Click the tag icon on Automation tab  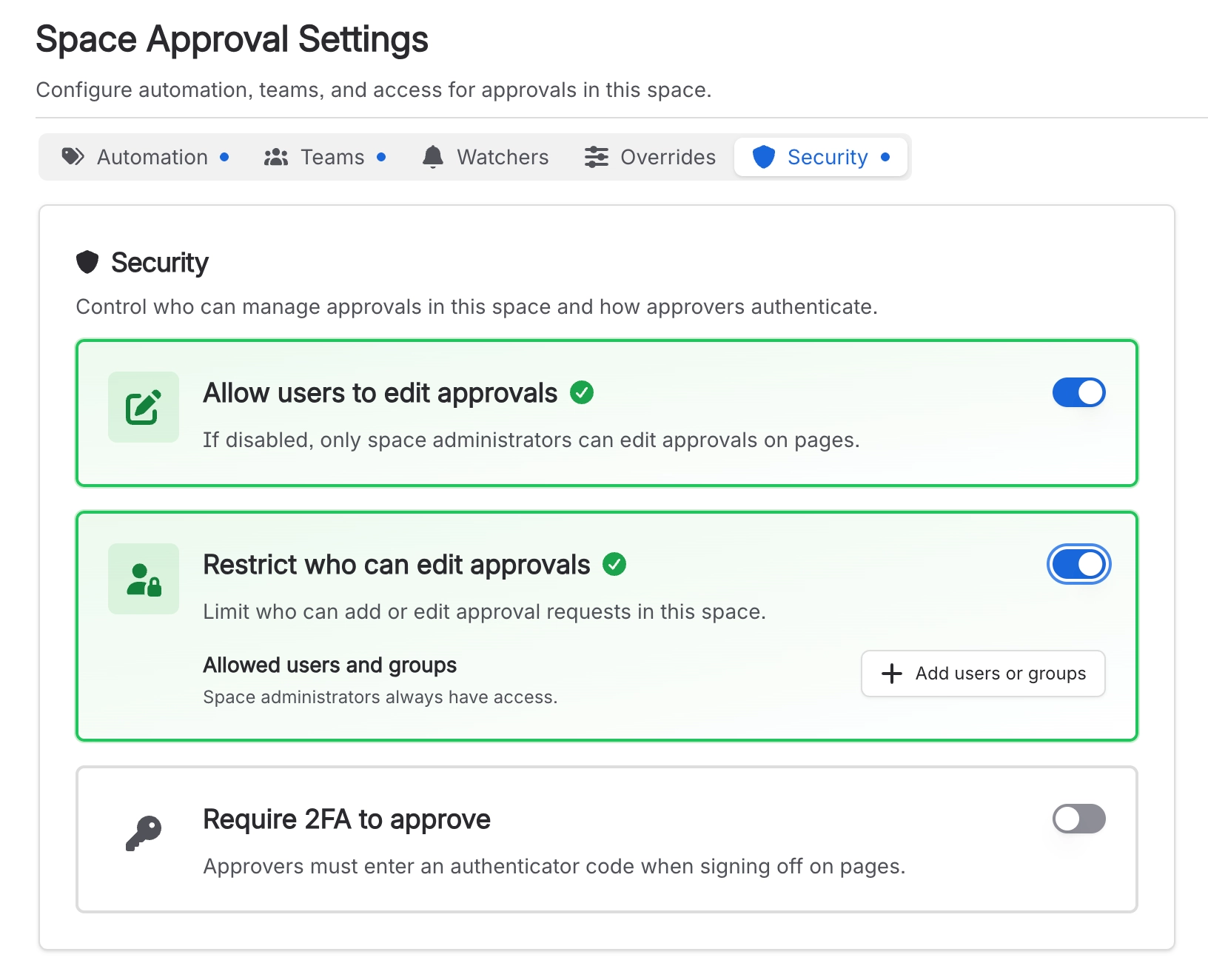pos(73,156)
